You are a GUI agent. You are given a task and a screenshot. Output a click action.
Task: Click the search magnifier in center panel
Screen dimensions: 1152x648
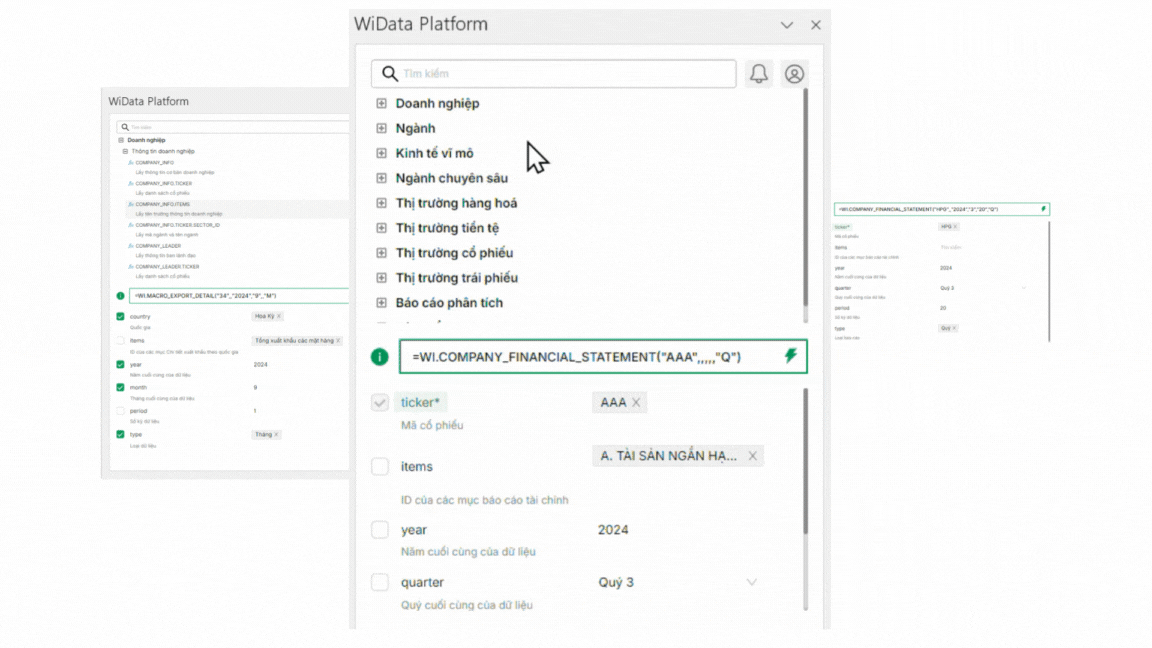point(389,73)
